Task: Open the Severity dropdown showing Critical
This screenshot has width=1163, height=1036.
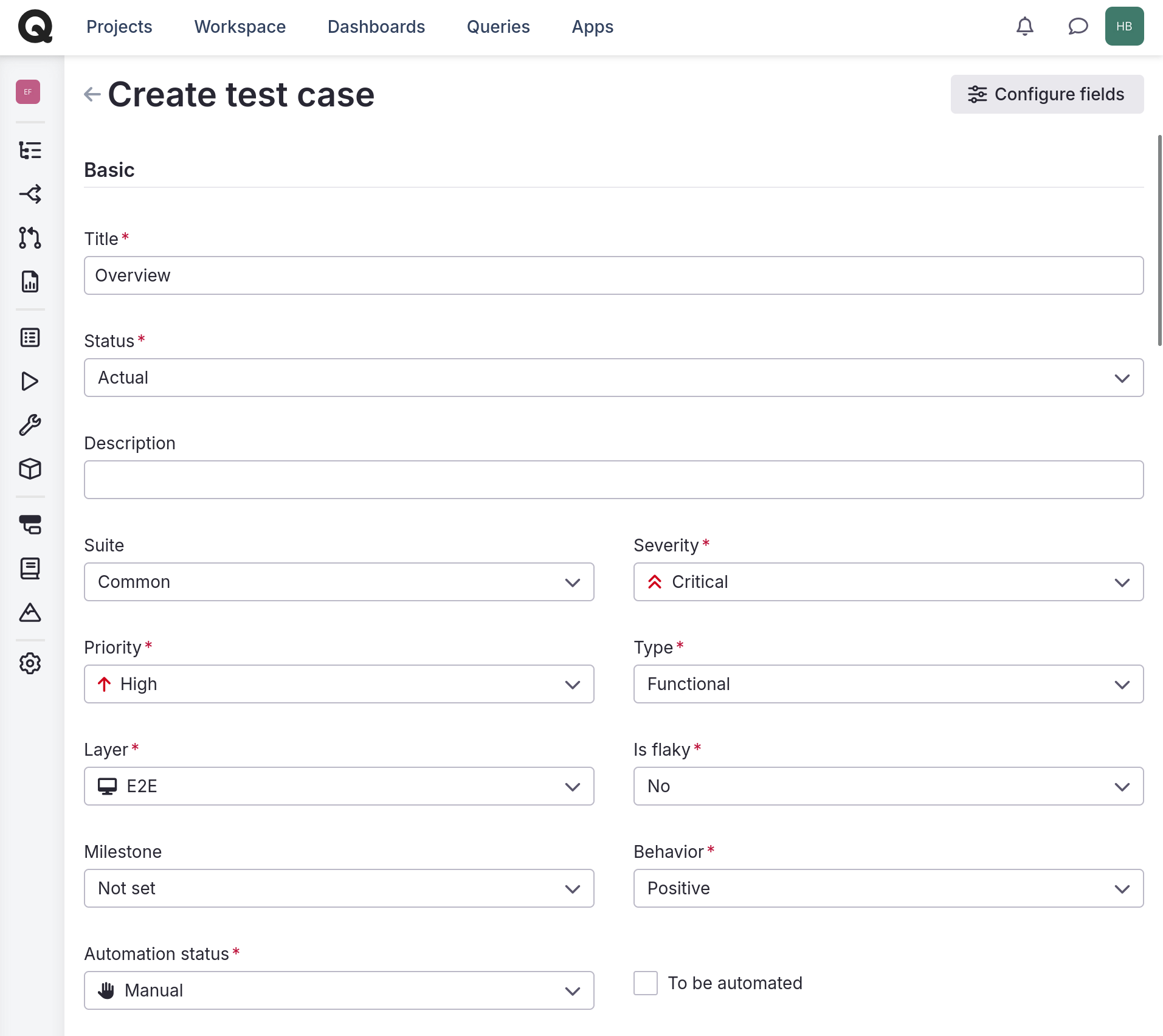Action: pyautogui.click(x=888, y=582)
